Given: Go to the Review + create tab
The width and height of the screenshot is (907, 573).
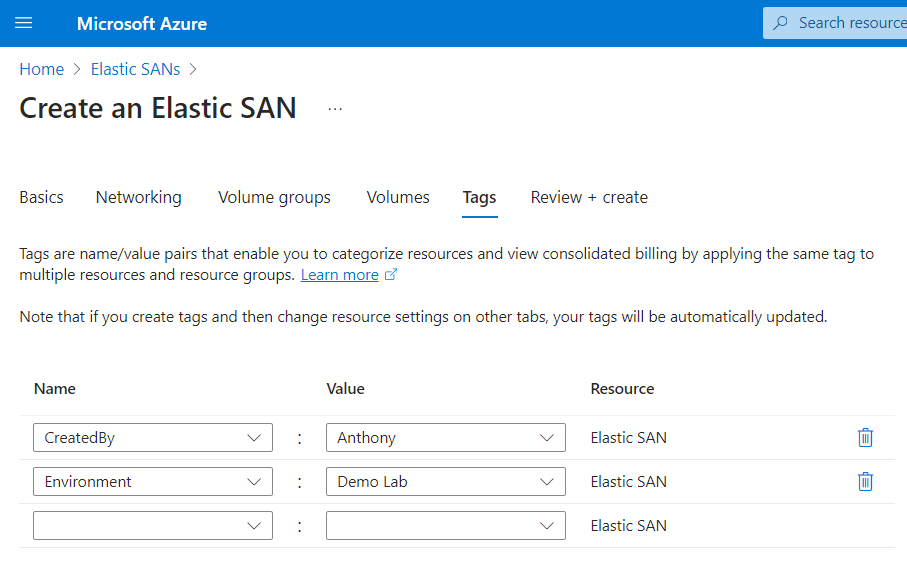Looking at the screenshot, I should point(589,198).
